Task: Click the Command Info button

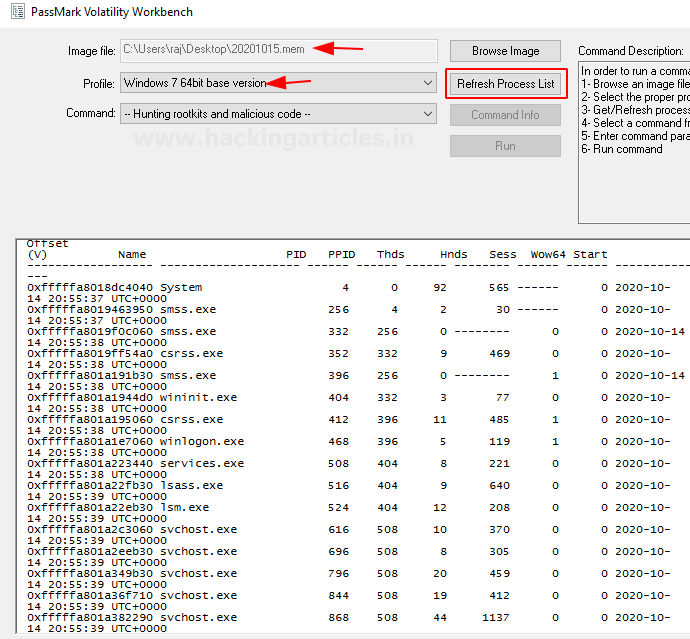Action: pos(505,115)
